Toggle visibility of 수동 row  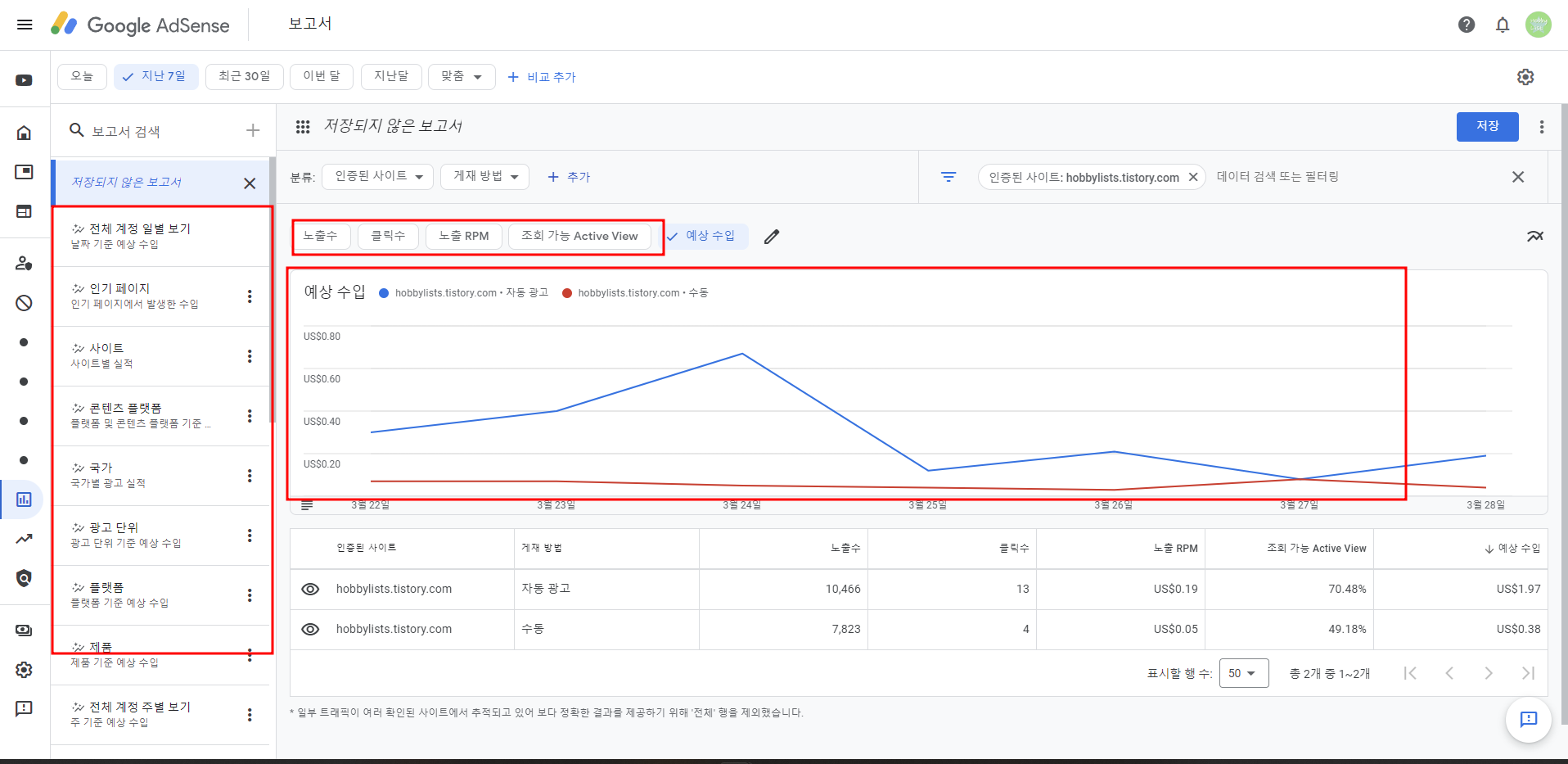pyautogui.click(x=310, y=630)
